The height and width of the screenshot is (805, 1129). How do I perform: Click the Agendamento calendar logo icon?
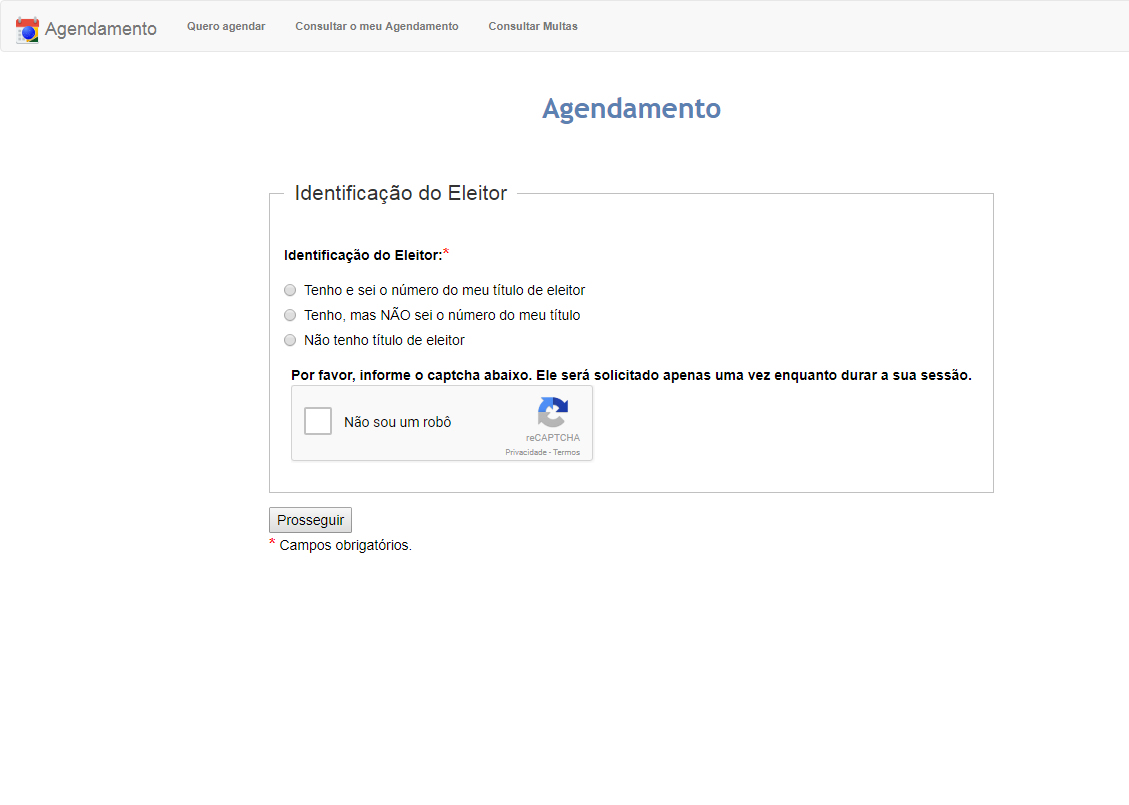(27, 29)
